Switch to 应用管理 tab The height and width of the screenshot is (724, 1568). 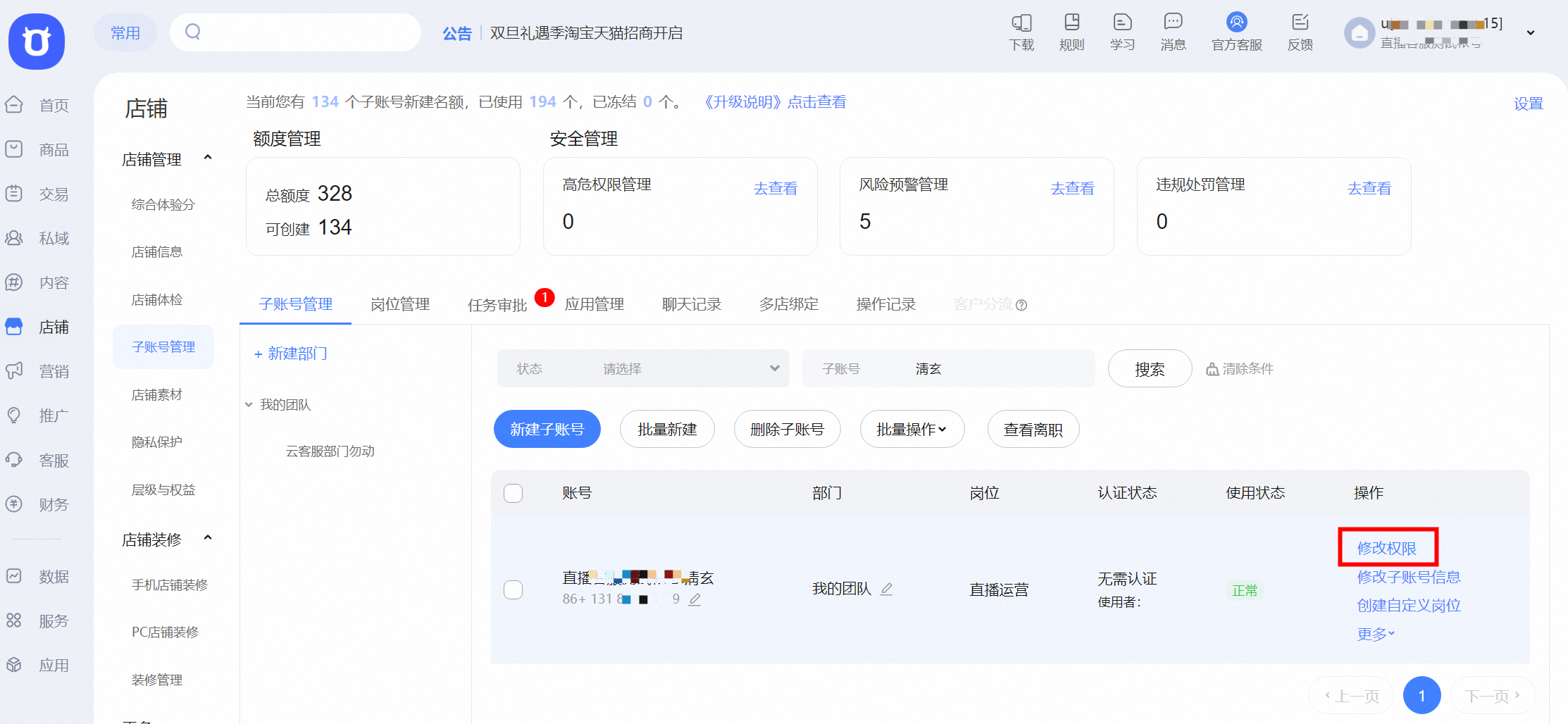point(595,304)
